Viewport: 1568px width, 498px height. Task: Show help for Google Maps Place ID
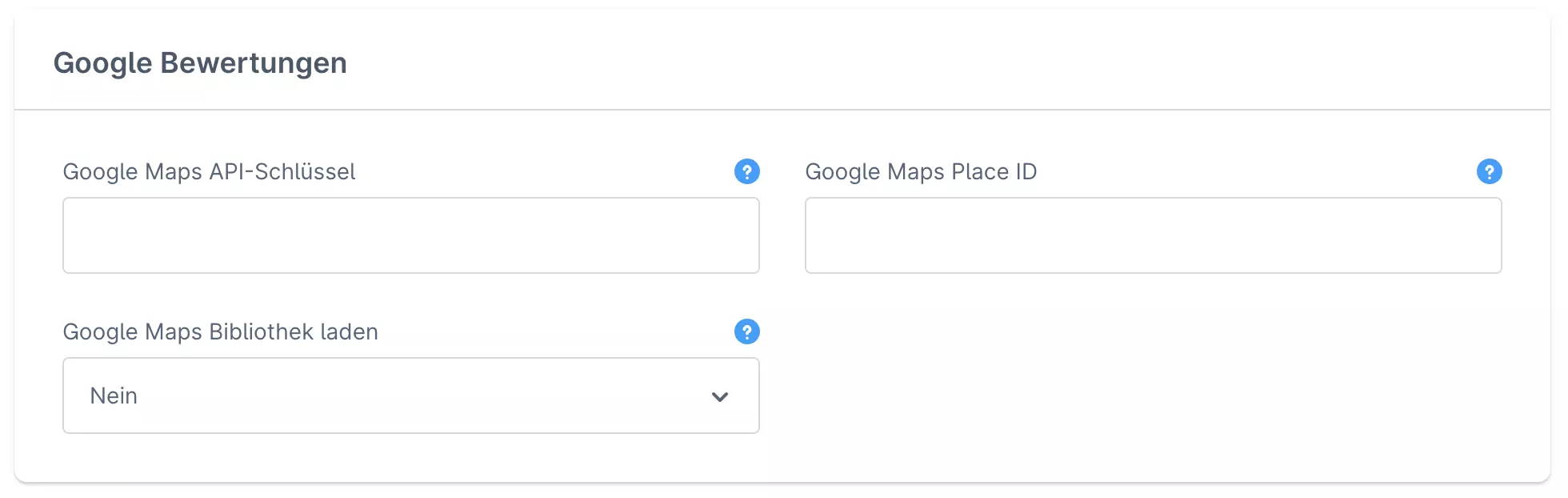[x=1489, y=171]
